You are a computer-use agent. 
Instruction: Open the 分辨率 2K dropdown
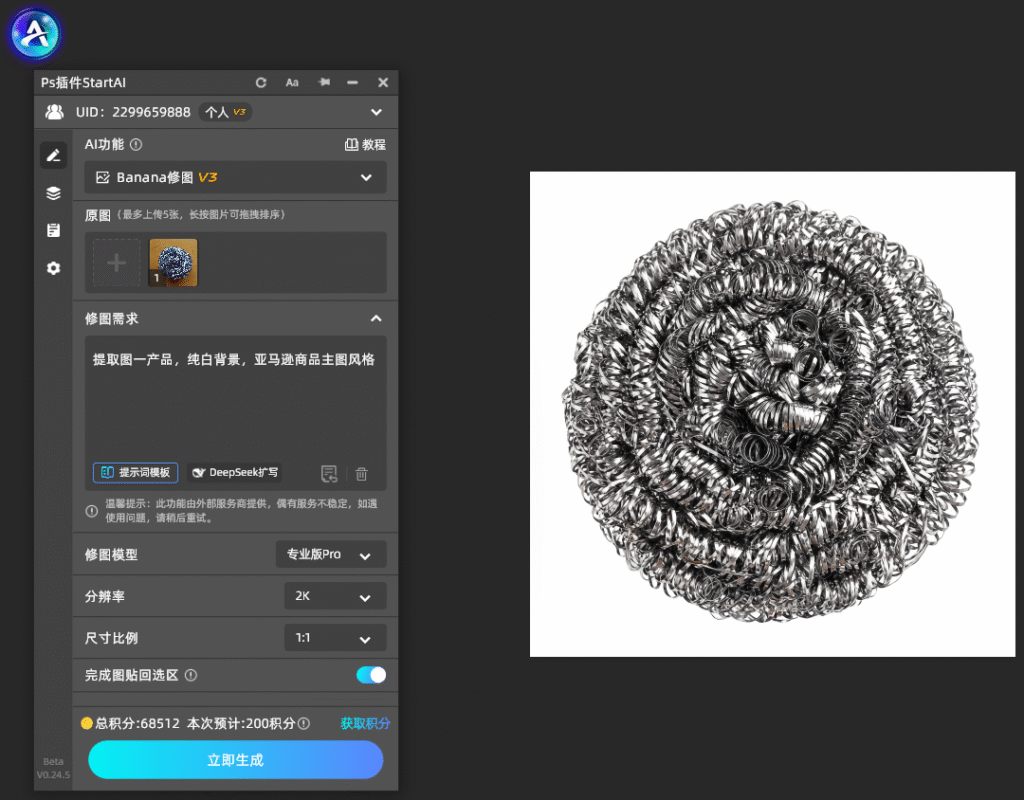(x=335, y=596)
